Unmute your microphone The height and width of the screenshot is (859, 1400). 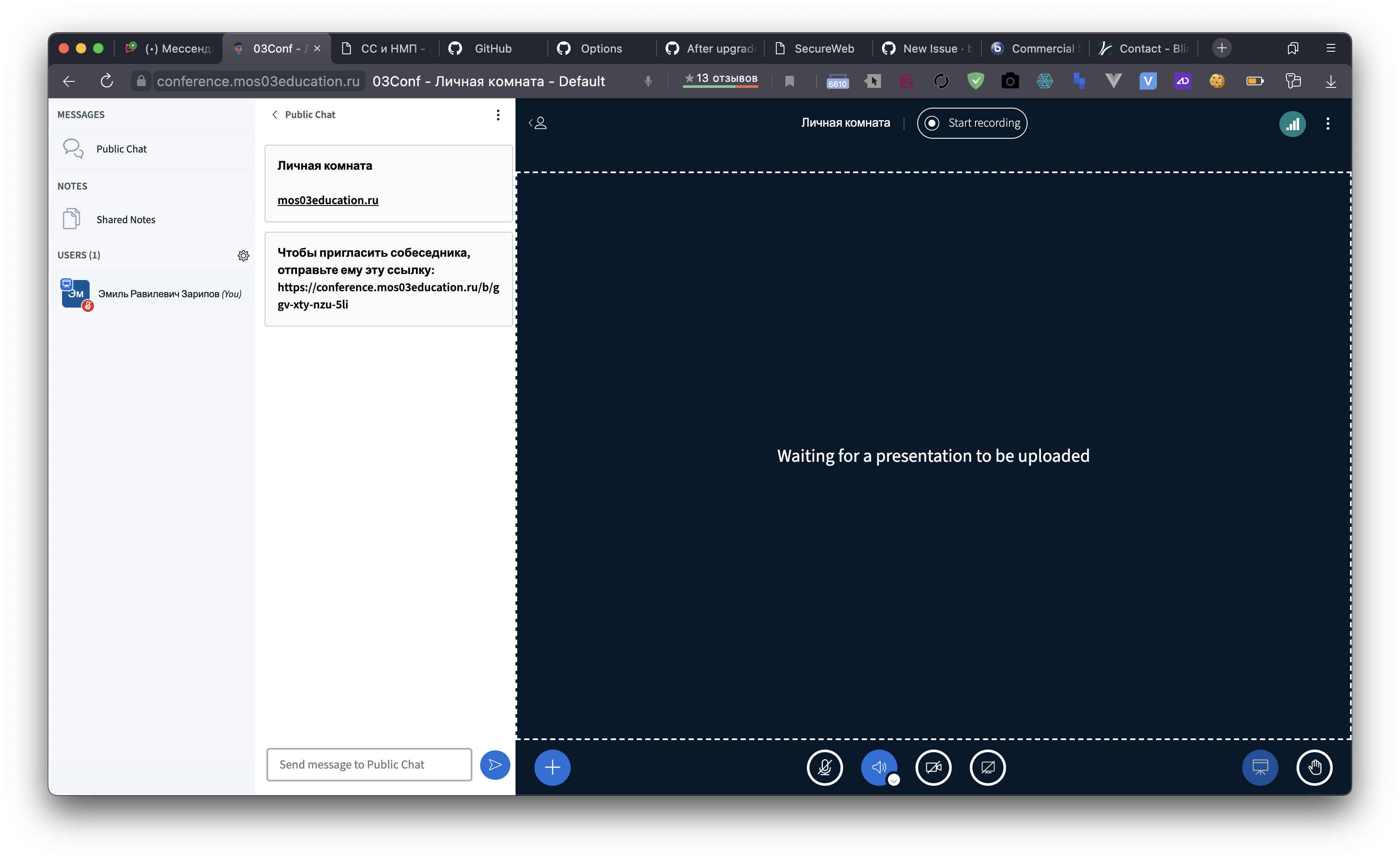tap(825, 768)
